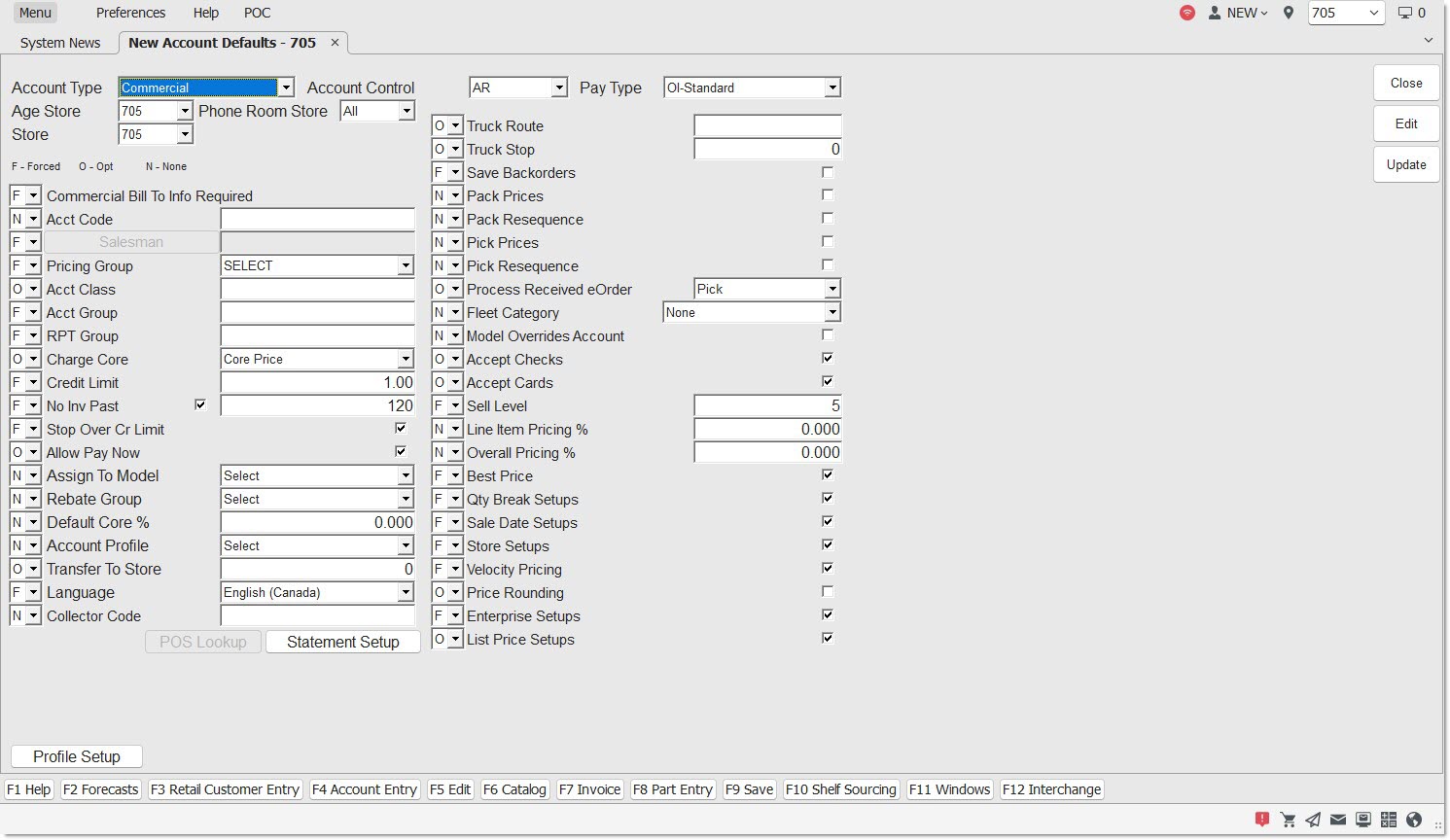Open the envelope mail icon

click(1338, 820)
